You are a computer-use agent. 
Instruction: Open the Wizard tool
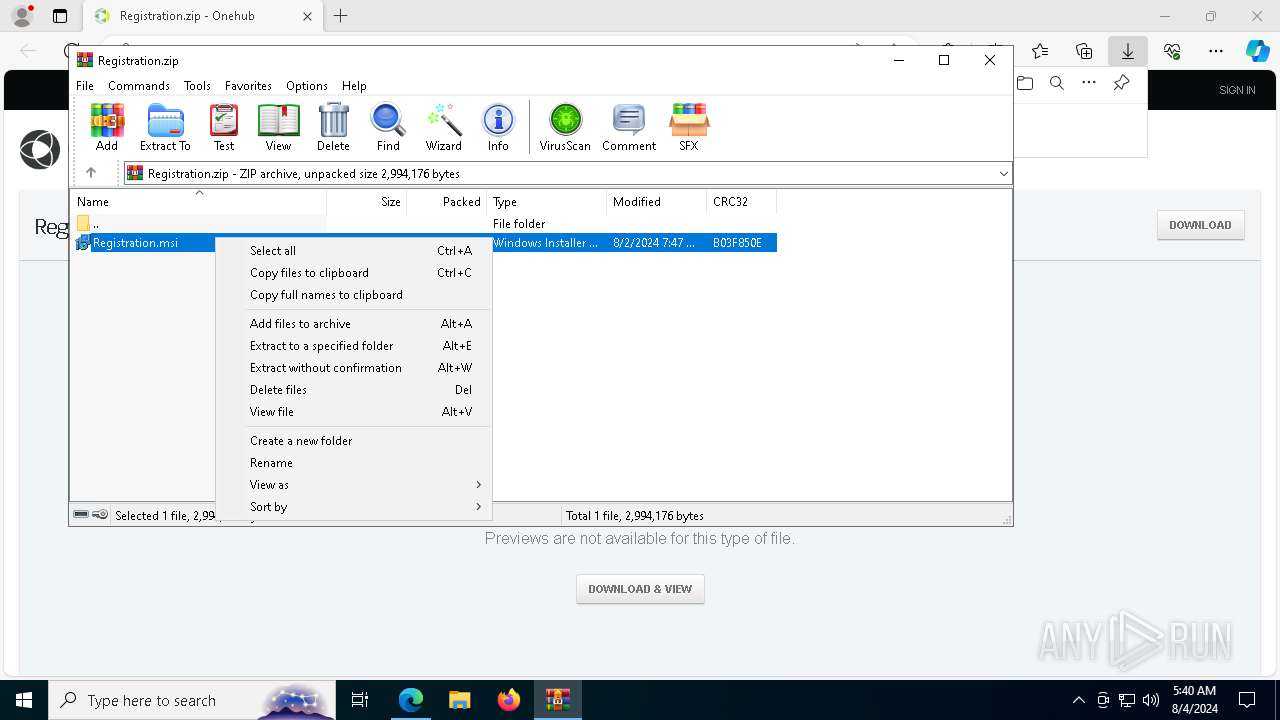(x=443, y=127)
